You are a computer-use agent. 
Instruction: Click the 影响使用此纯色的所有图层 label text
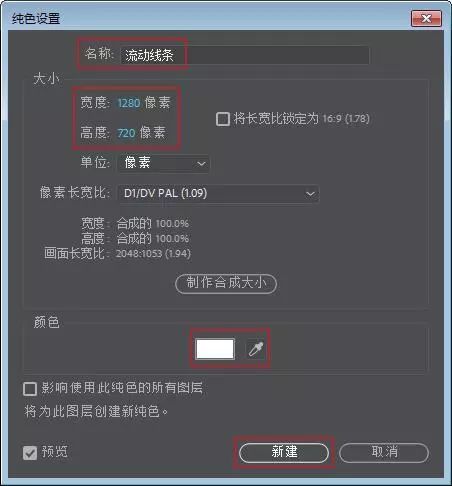coord(122,388)
